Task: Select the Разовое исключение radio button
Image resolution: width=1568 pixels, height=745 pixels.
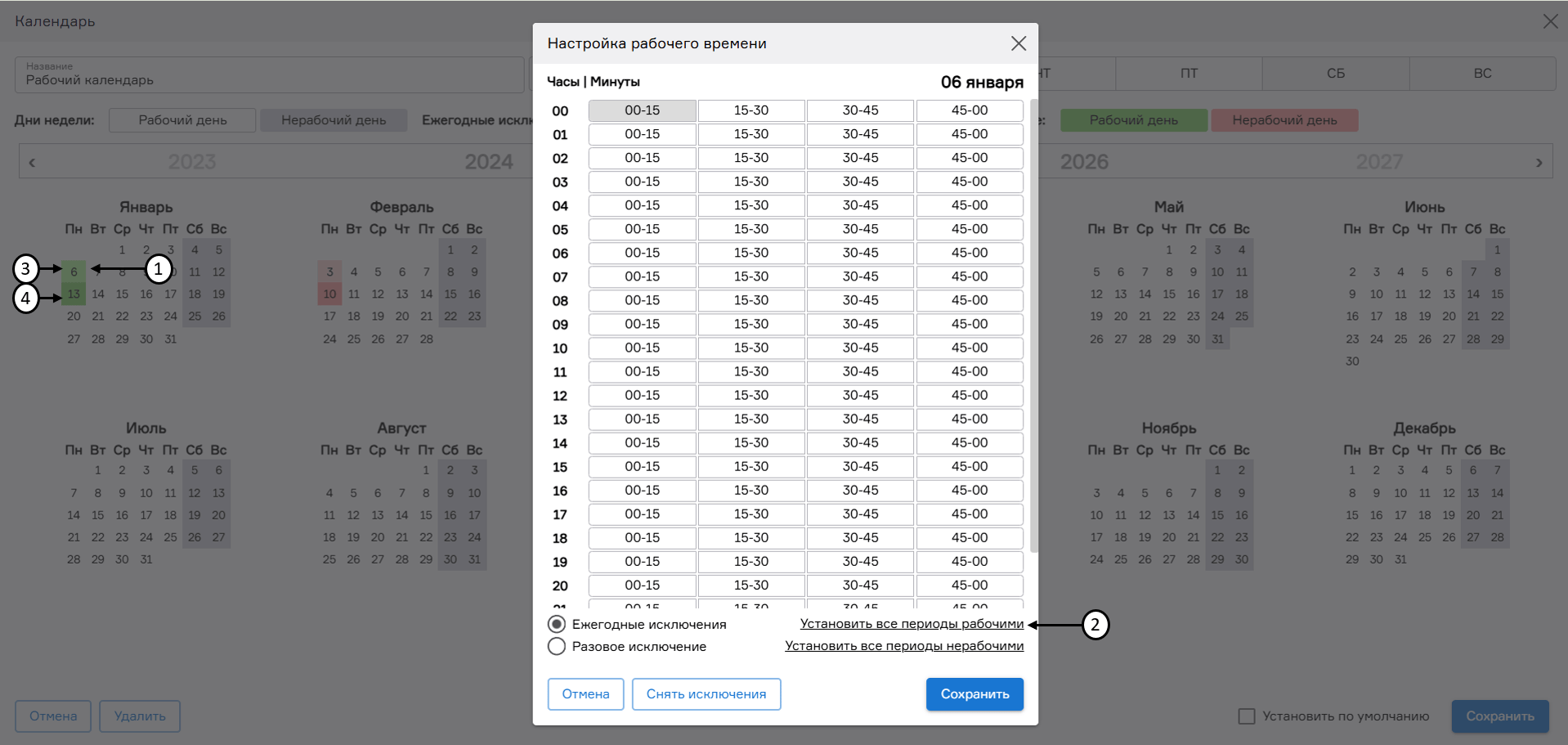Action: (x=557, y=646)
